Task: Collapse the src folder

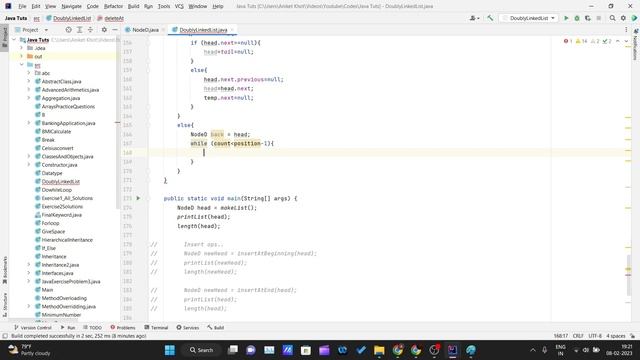Action: pos(22,65)
